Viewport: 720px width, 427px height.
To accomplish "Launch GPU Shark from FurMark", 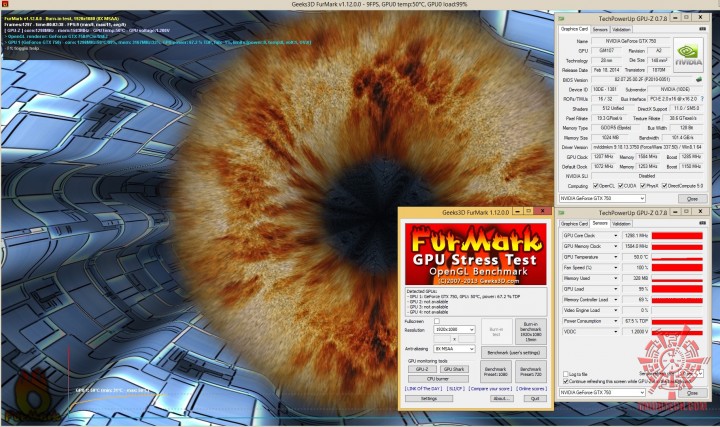I will tap(454, 369).
